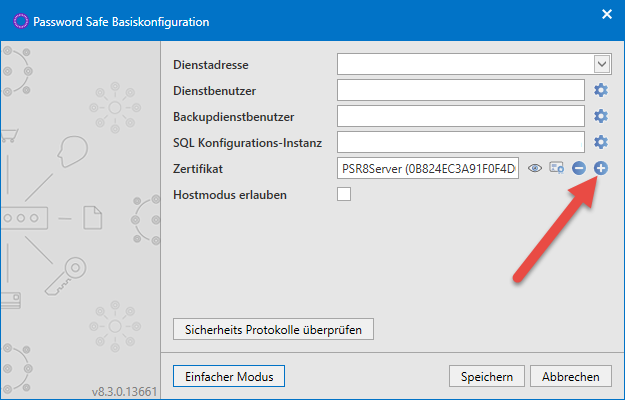Image resolution: width=625 pixels, height=400 pixels.
Task: Open settings gear next to Dienstbenutzer
Action: pos(601,90)
